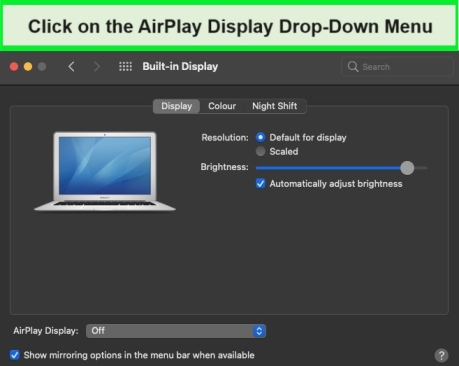Select Default for display resolution
This screenshot has height=366, width=459.
[x=260, y=137]
